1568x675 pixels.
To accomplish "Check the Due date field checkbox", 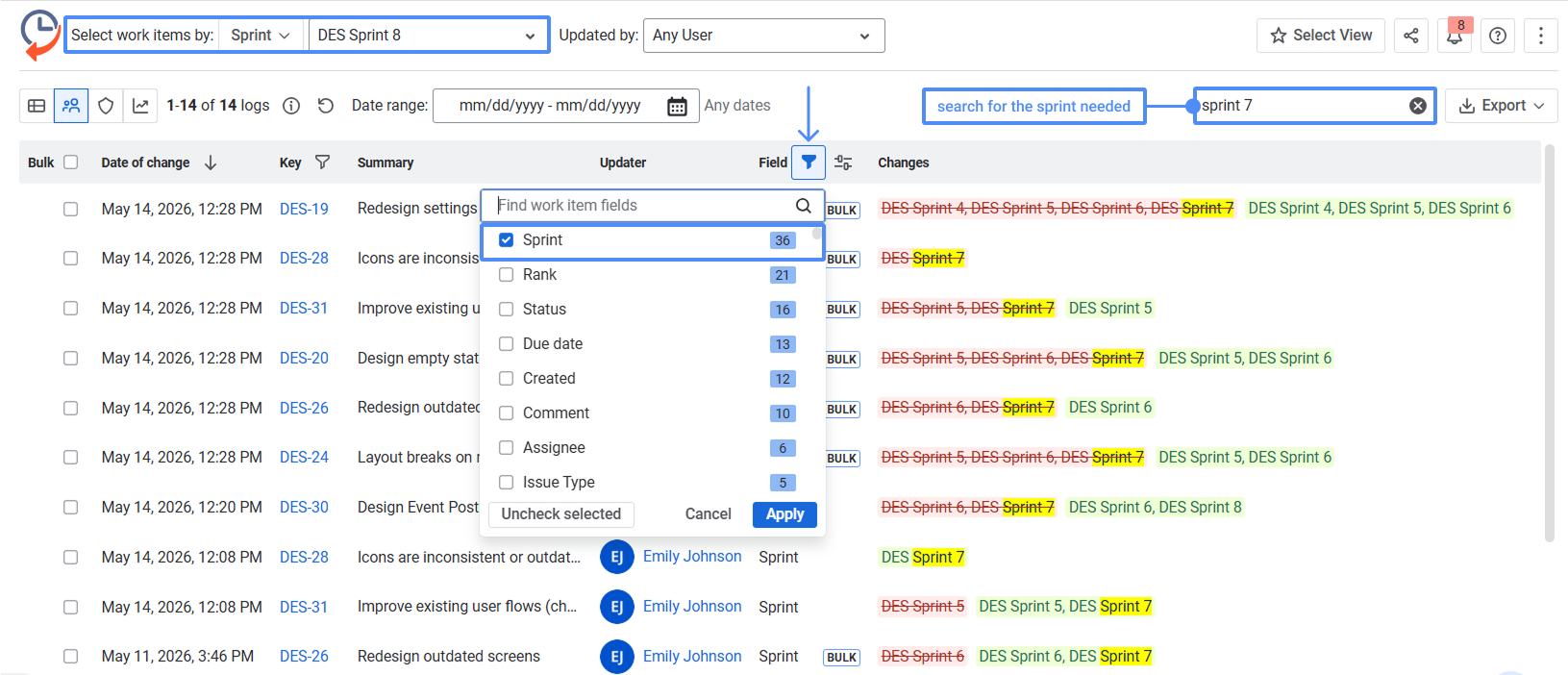I will click(x=507, y=344).
